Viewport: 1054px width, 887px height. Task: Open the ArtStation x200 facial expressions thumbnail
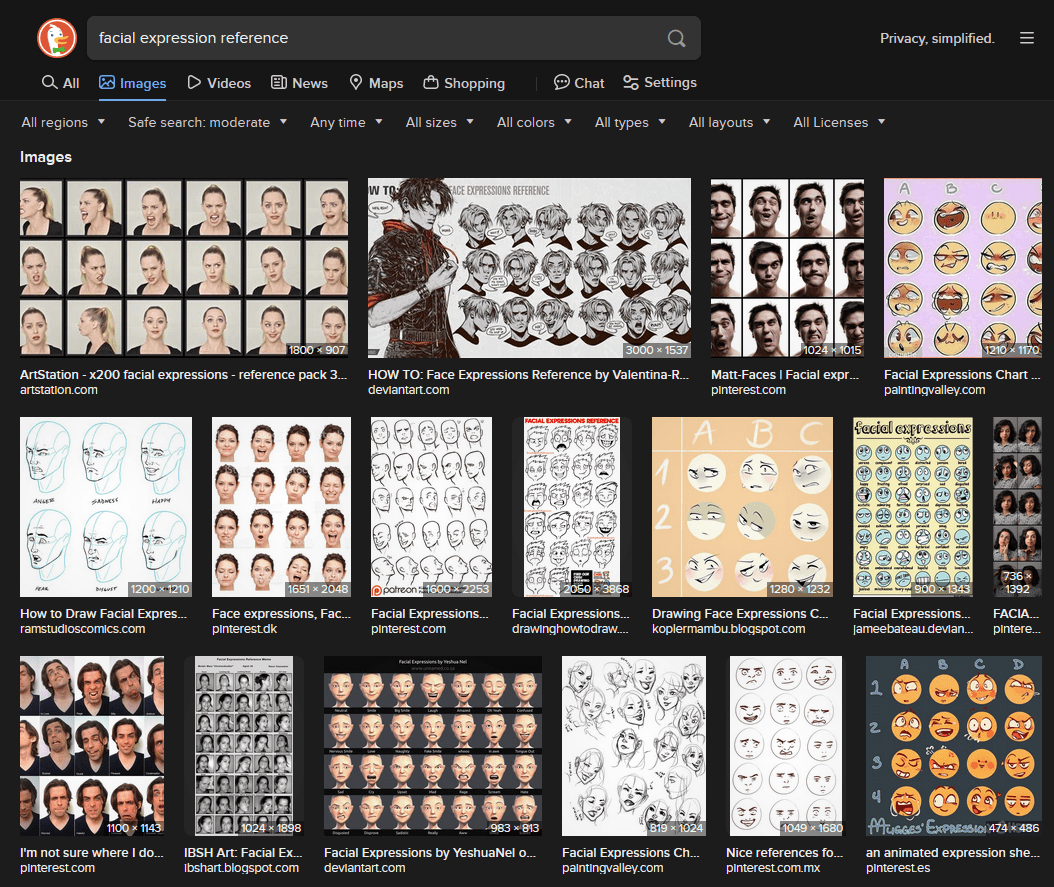coord(184,269)
